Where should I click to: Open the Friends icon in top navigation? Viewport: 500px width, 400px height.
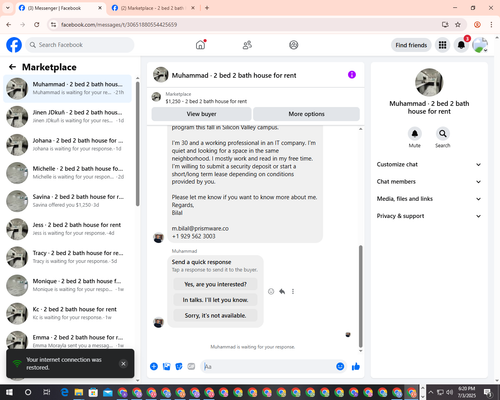coord(247,45)
